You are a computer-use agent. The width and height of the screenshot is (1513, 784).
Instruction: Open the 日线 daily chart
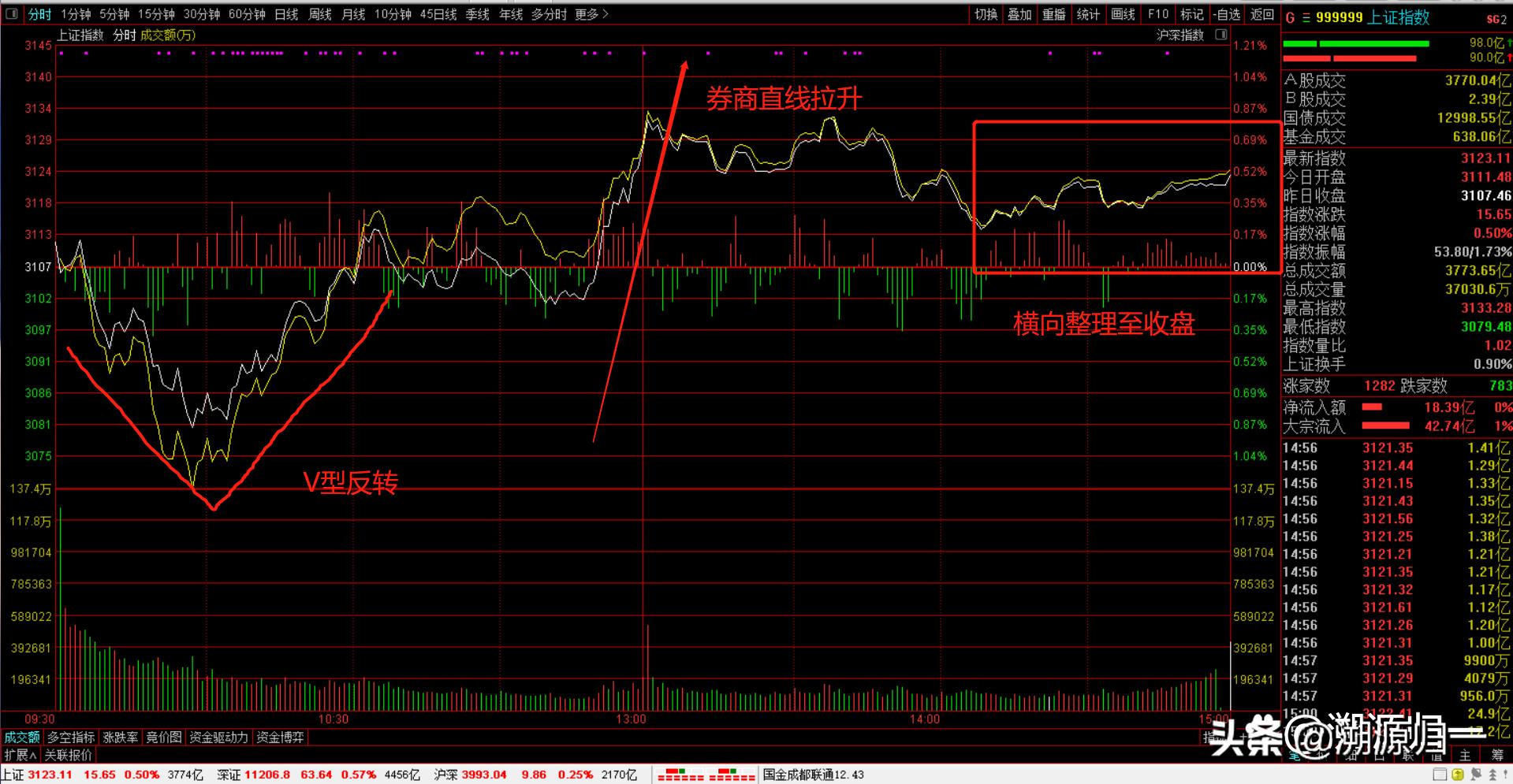286,14
